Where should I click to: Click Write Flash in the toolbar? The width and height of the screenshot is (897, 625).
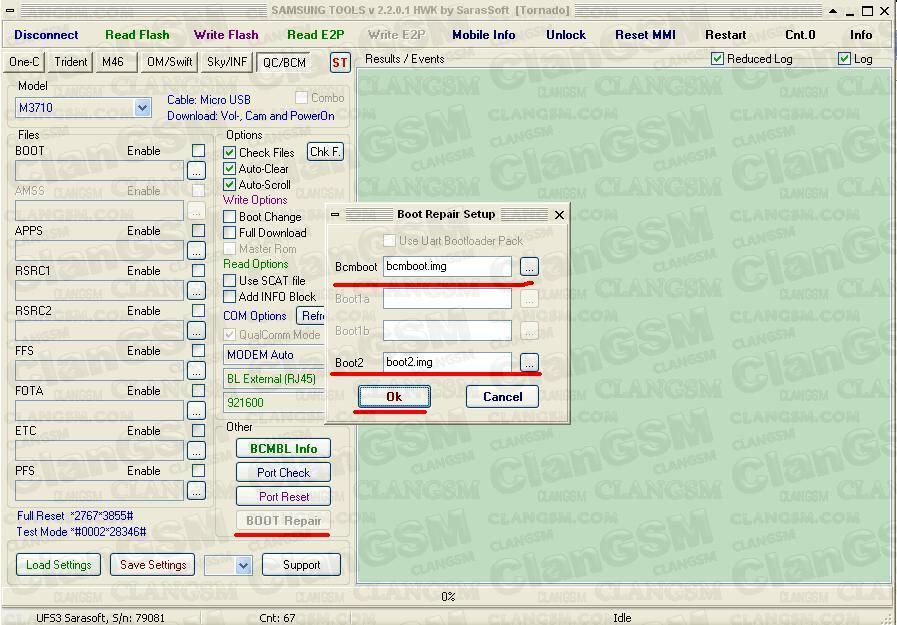point(226,35)
